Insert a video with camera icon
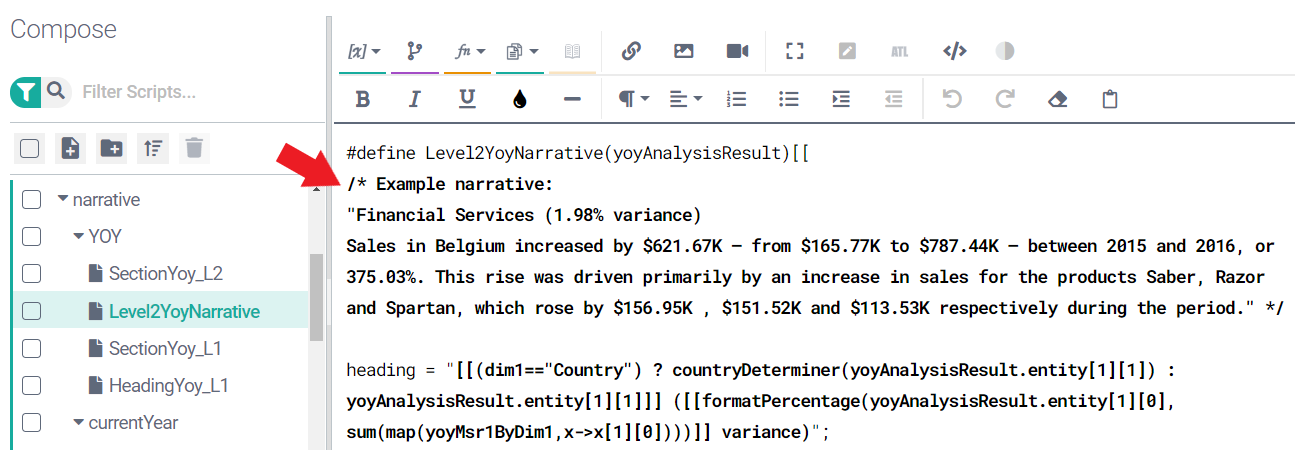The width and height of the screenshot is (1295, 450). click(x=738, y=51)
